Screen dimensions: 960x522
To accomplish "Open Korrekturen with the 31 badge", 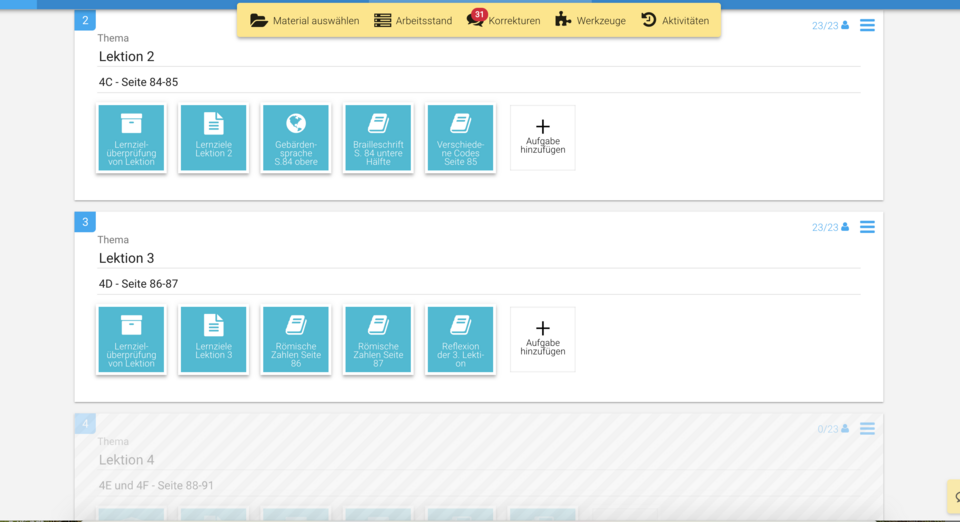I will [x=503, y=20].
